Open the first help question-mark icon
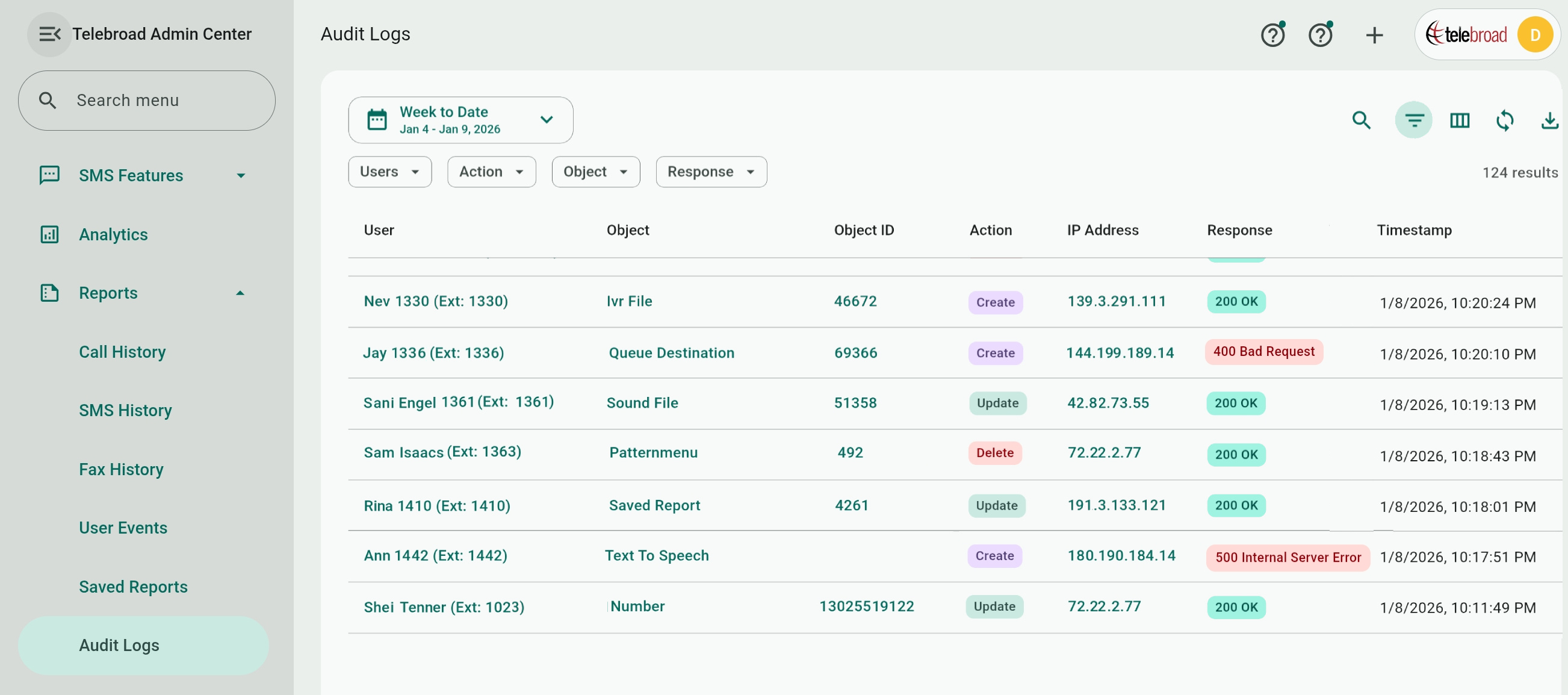This screenshot has width=1568, height=695. [x=1272, y=36]
